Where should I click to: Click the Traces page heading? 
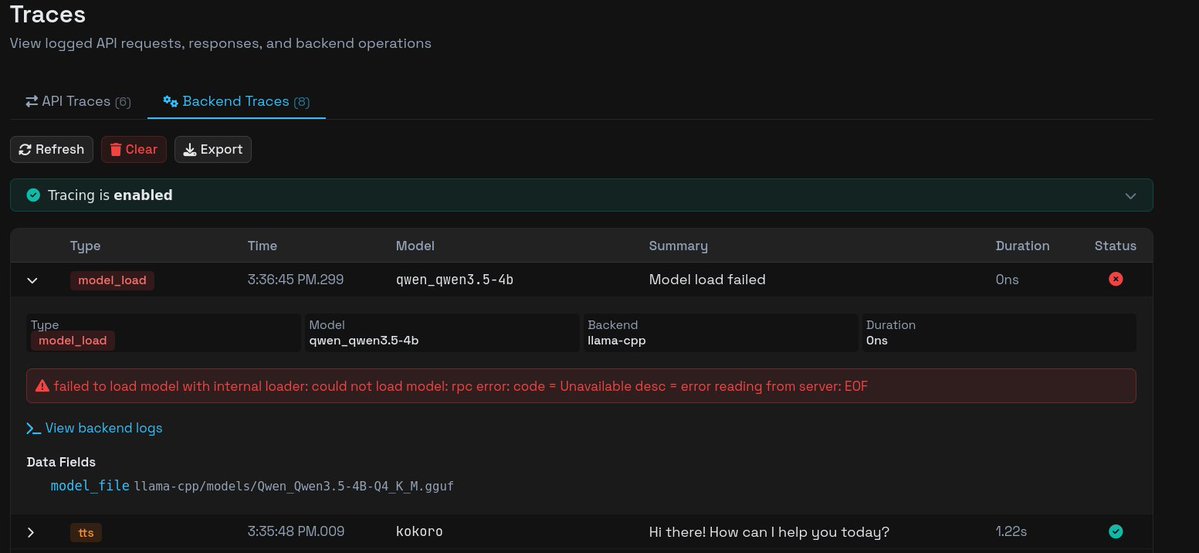point(47,15)
